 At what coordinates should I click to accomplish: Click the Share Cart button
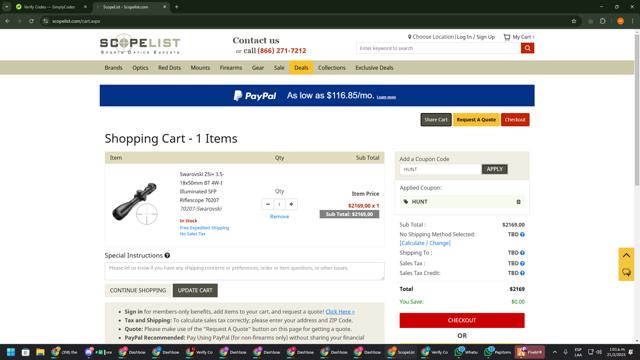point(436,120)
